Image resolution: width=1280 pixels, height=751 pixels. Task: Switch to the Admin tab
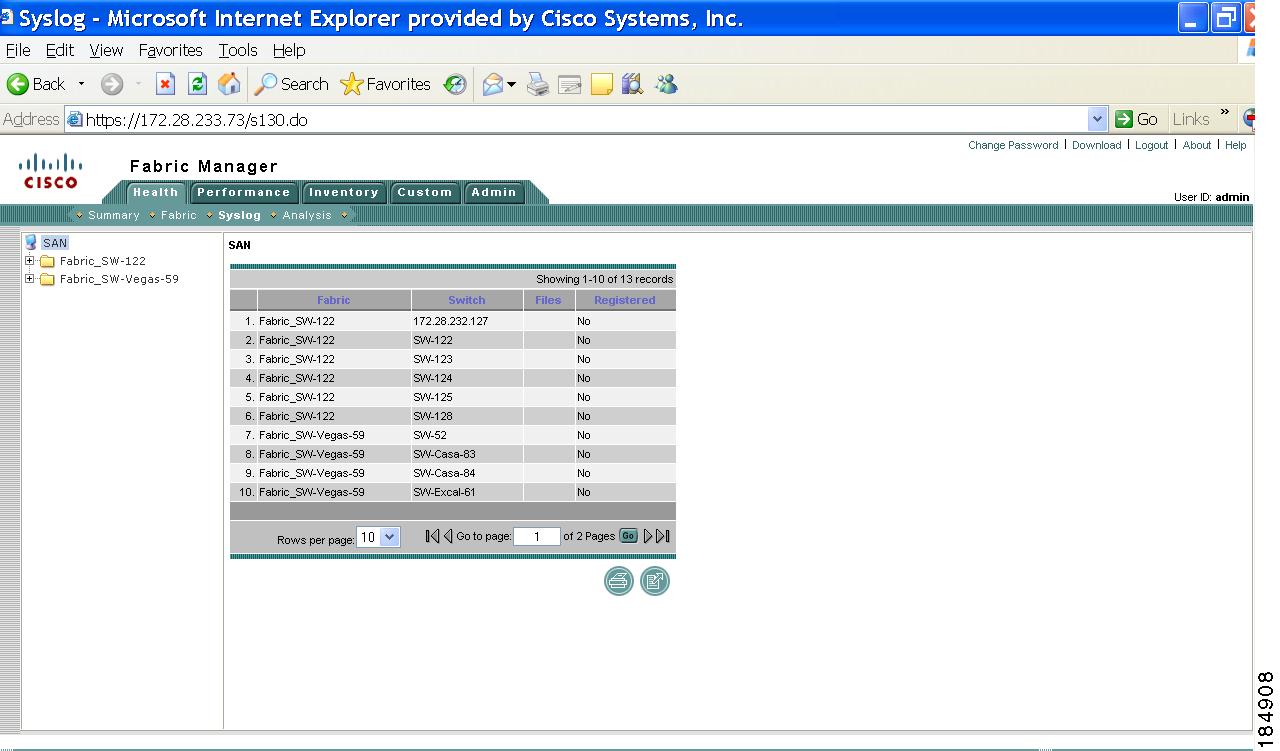(x=494, y=193)
